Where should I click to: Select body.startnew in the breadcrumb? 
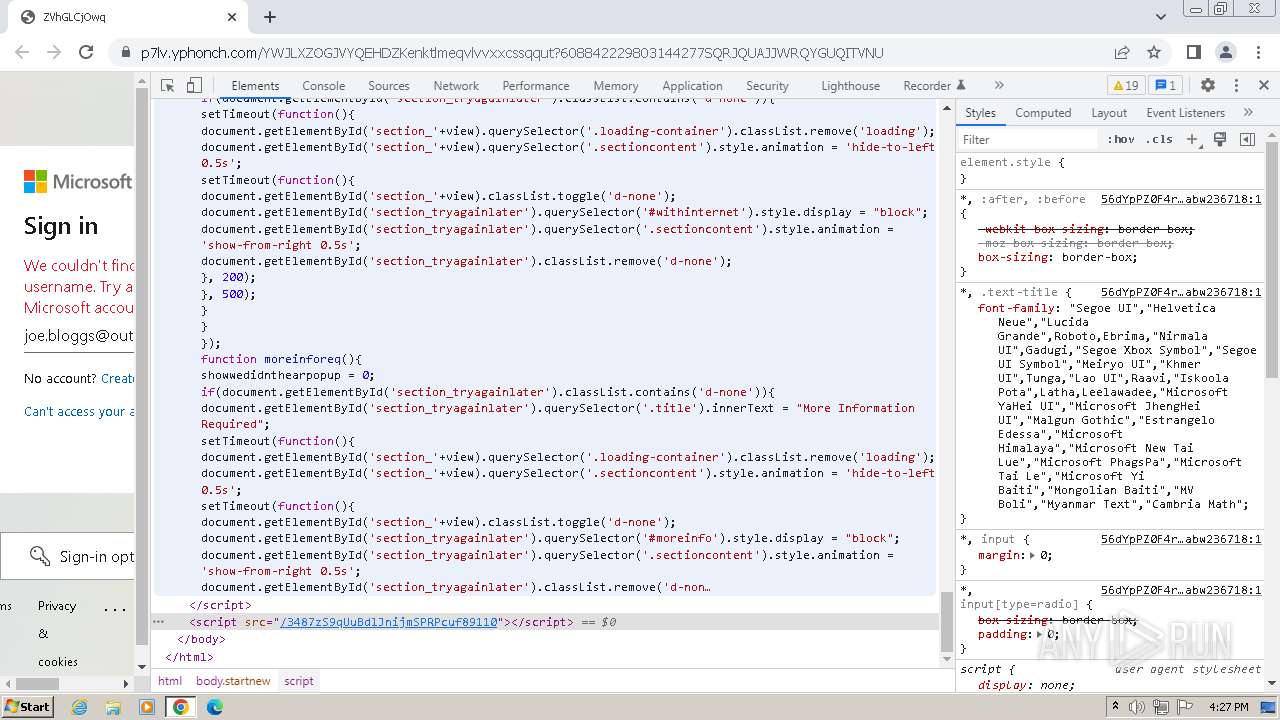(x=233, y=681)
